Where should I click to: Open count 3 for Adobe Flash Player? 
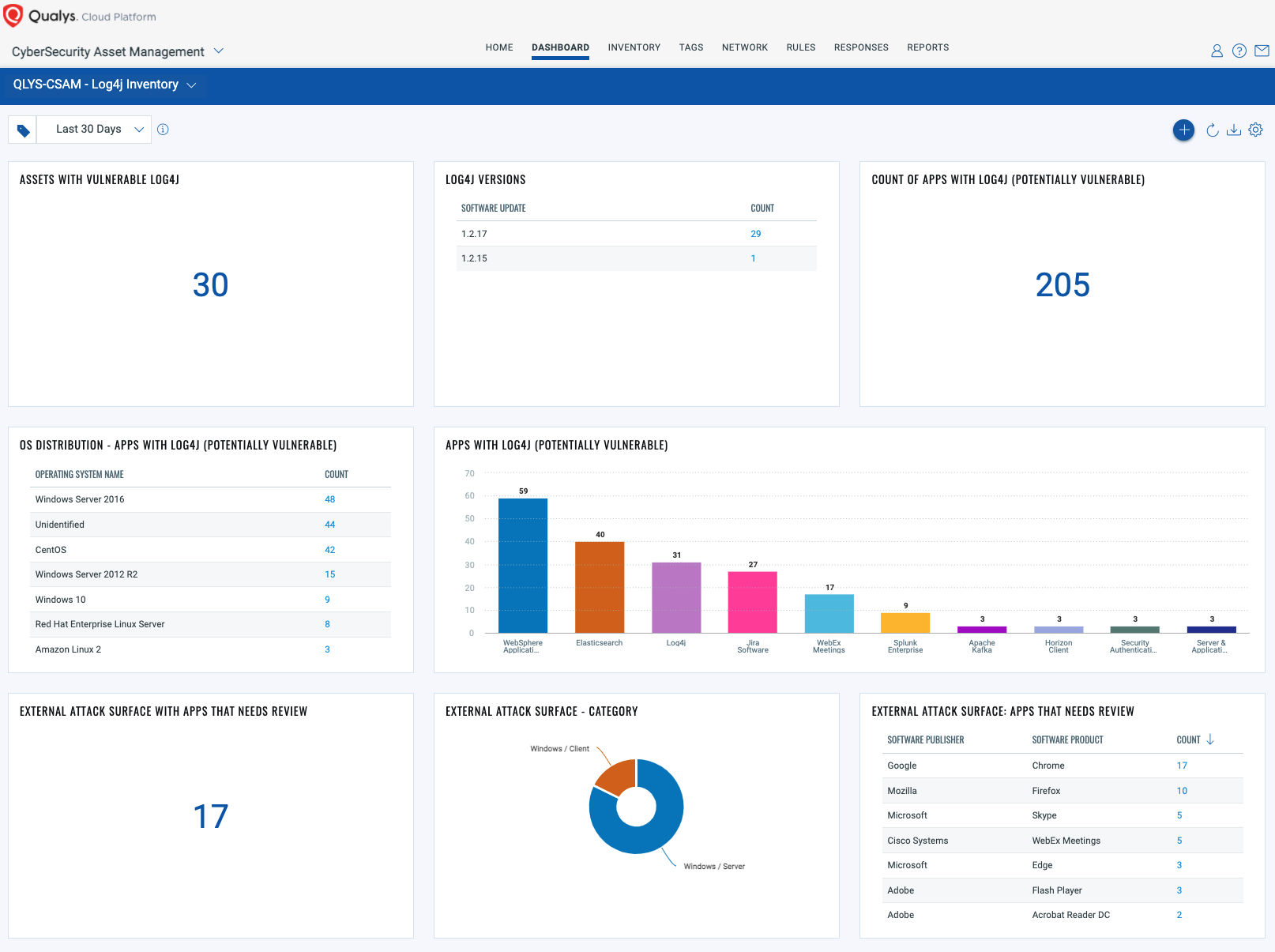[x=1179, y=890]
